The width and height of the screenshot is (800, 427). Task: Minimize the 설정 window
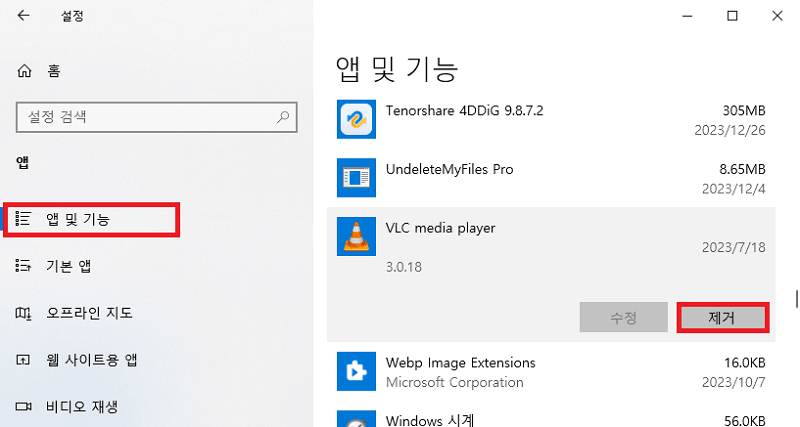687,16
